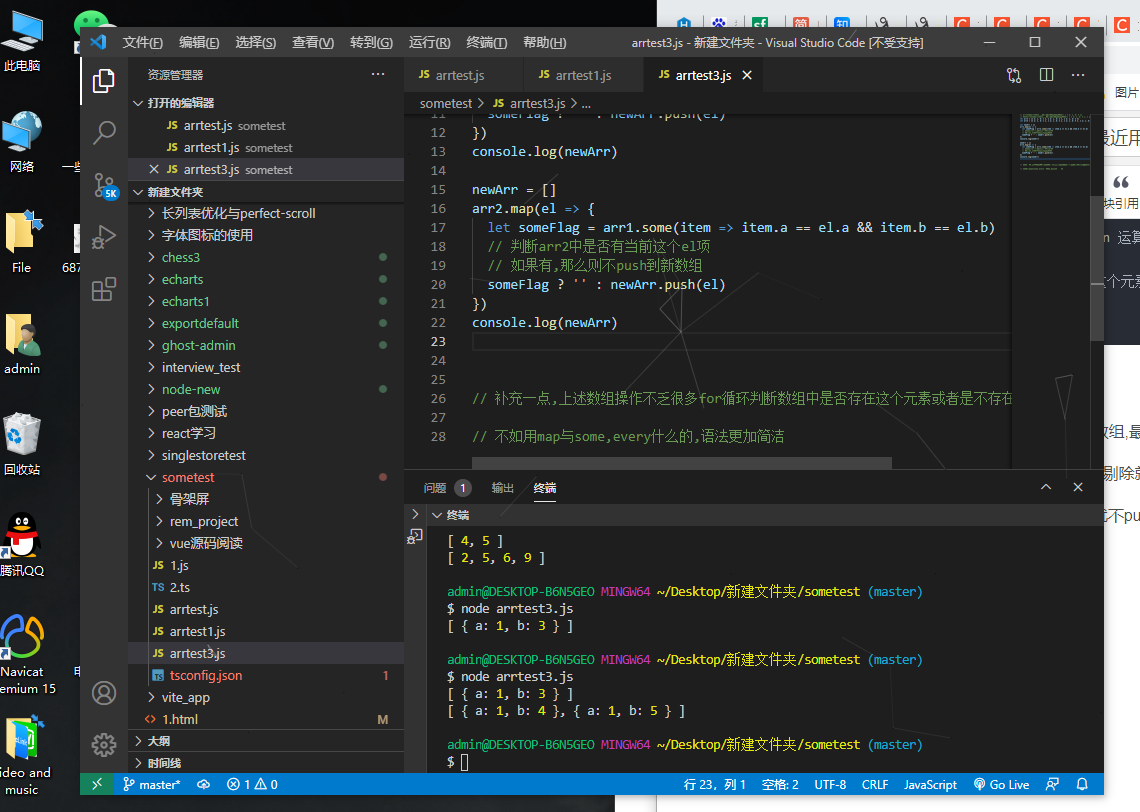Open the Explorer view in activity bar

point(104,81)
